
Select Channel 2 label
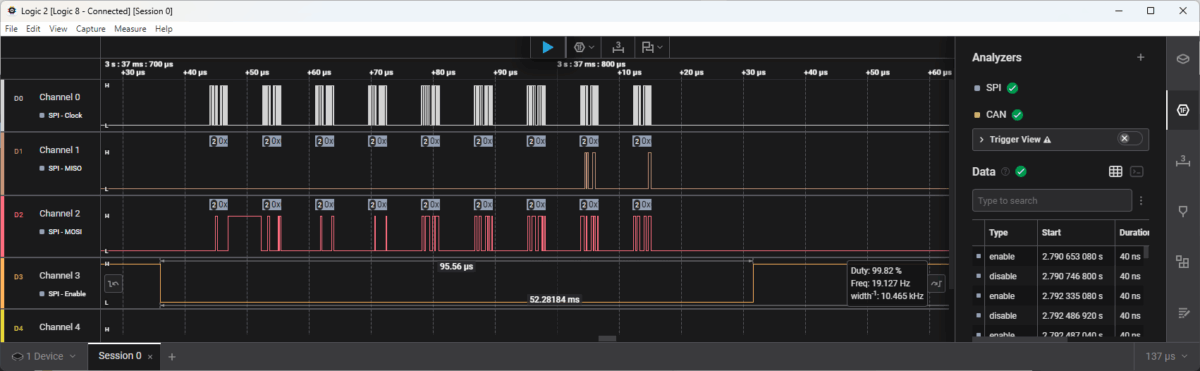coord(59,214)
